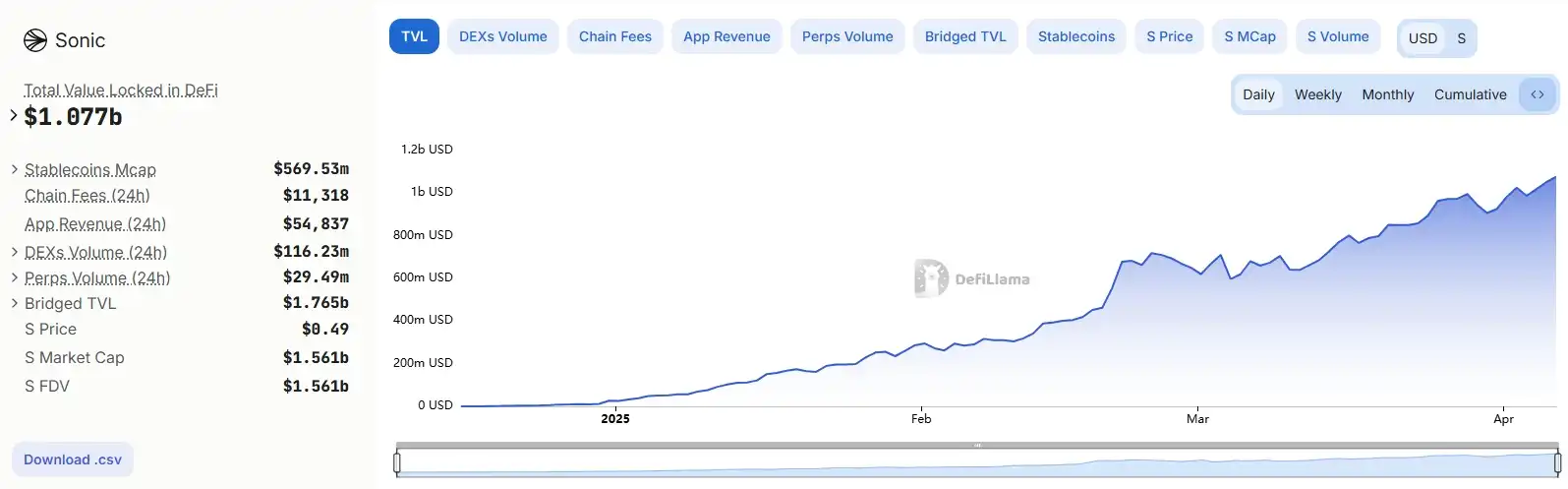Viewport: 1568px width, 489px height.
Task: Toggle the DEXs Volume chart series
Action: coord(503,36)
